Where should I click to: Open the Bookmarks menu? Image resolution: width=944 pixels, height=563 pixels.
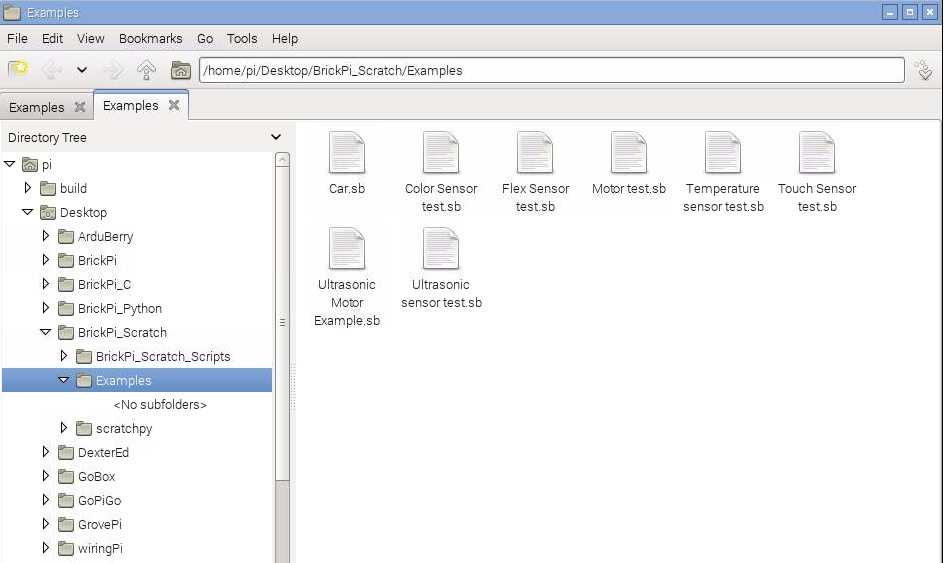point(150,38)
